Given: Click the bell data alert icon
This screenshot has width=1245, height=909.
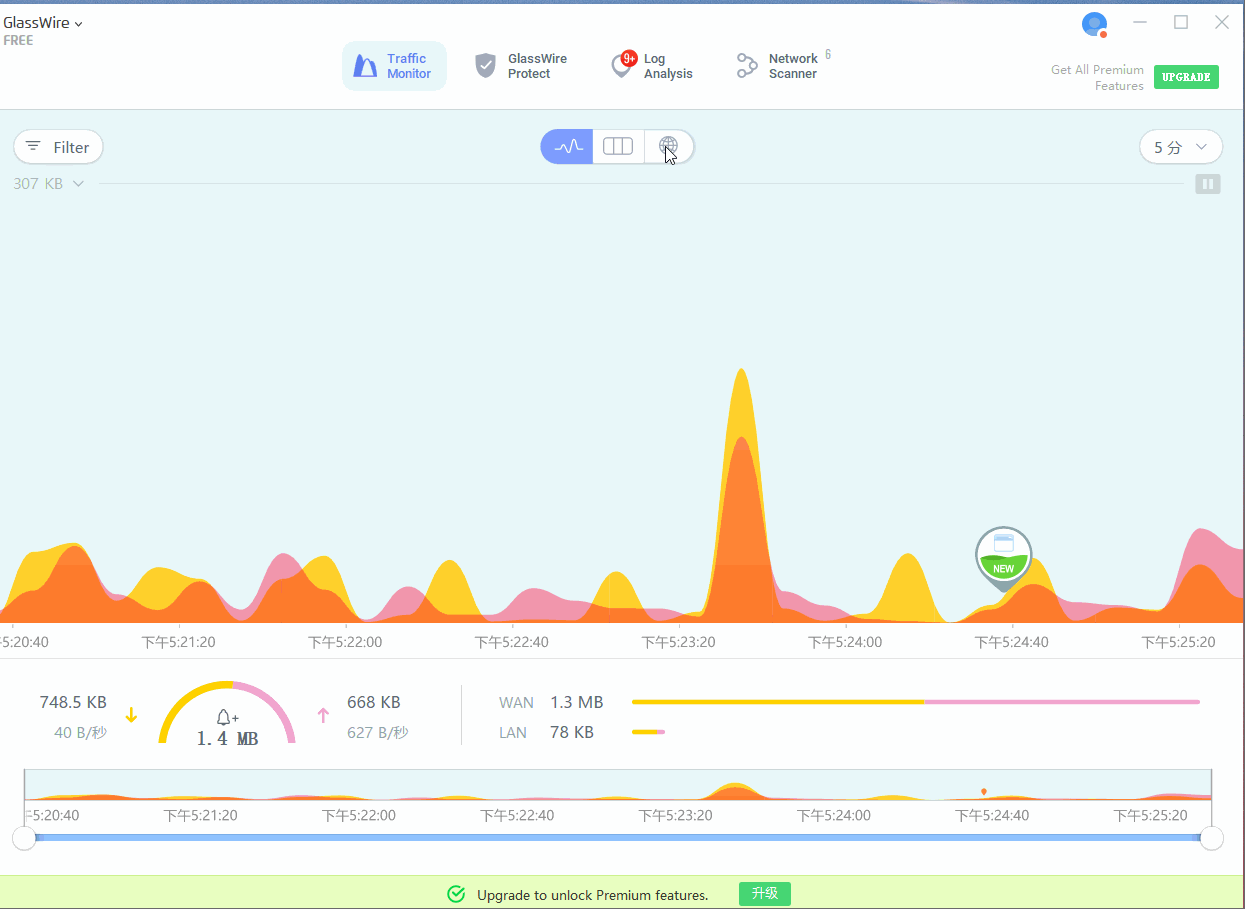Looking at the screenshot, I should [x=227, y=717].
